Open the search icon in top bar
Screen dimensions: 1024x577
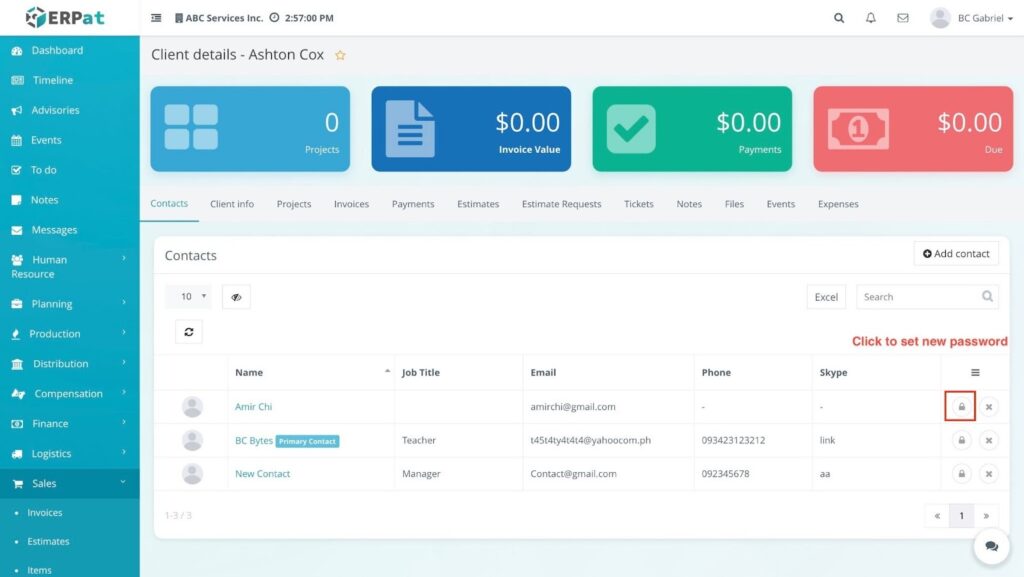tap(839, 18)
